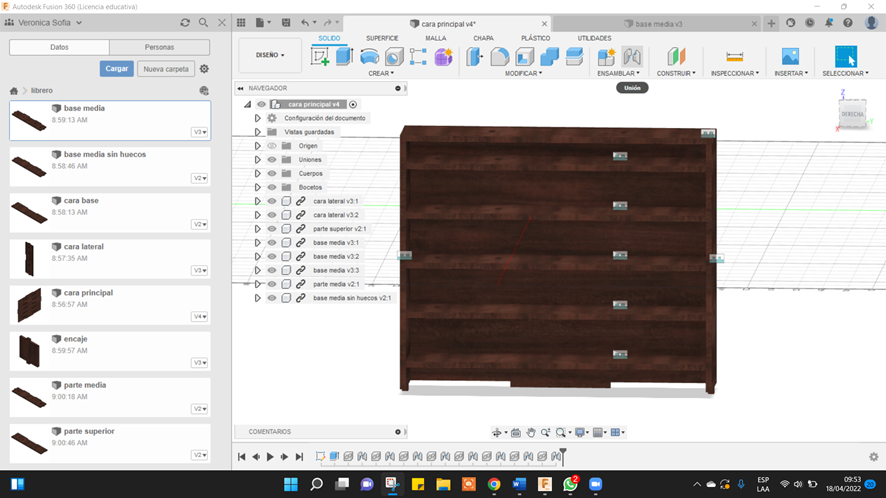Expand base media sin huecos v2:1

(x=258, y=298)
